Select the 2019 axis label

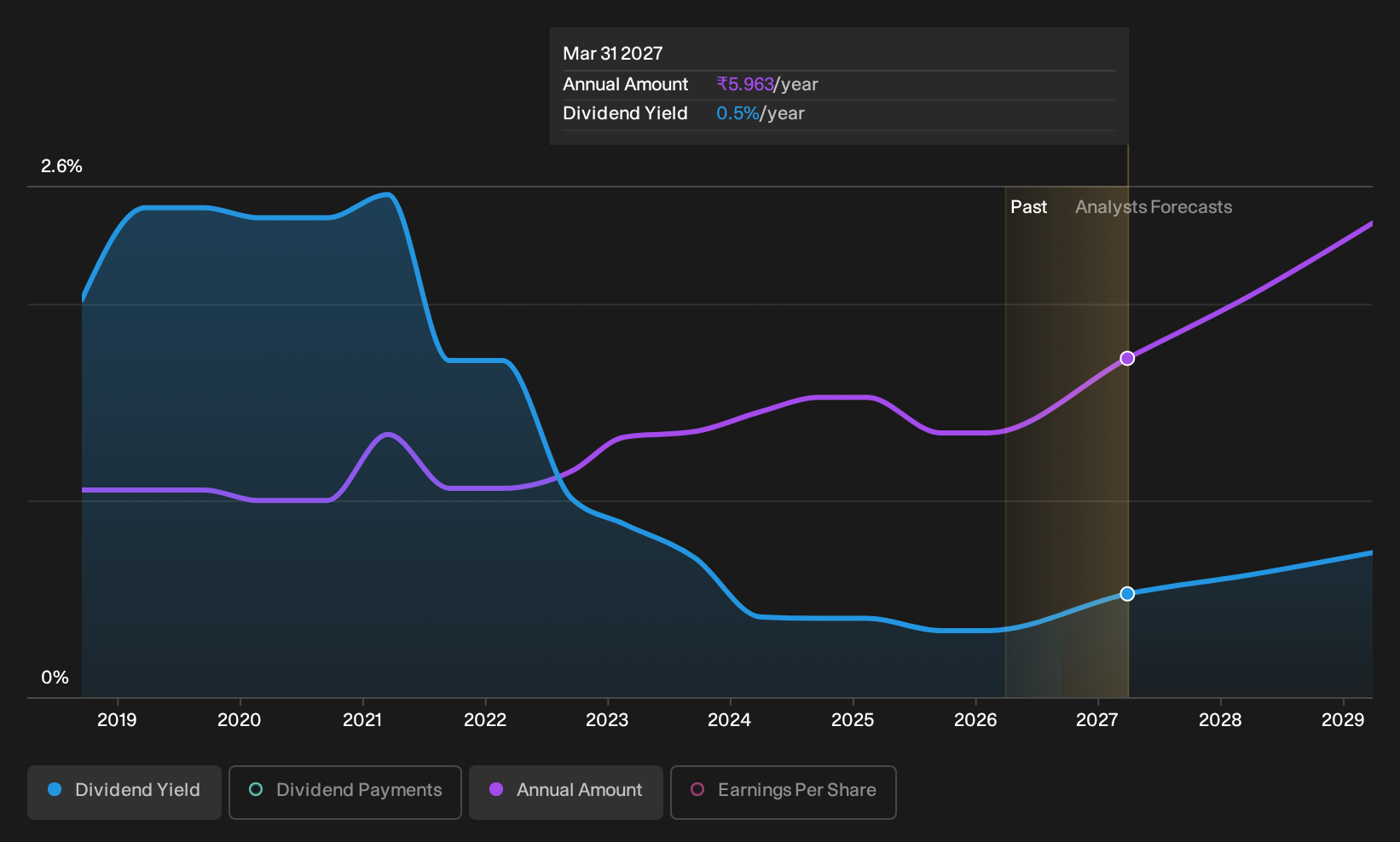point(117,720)
